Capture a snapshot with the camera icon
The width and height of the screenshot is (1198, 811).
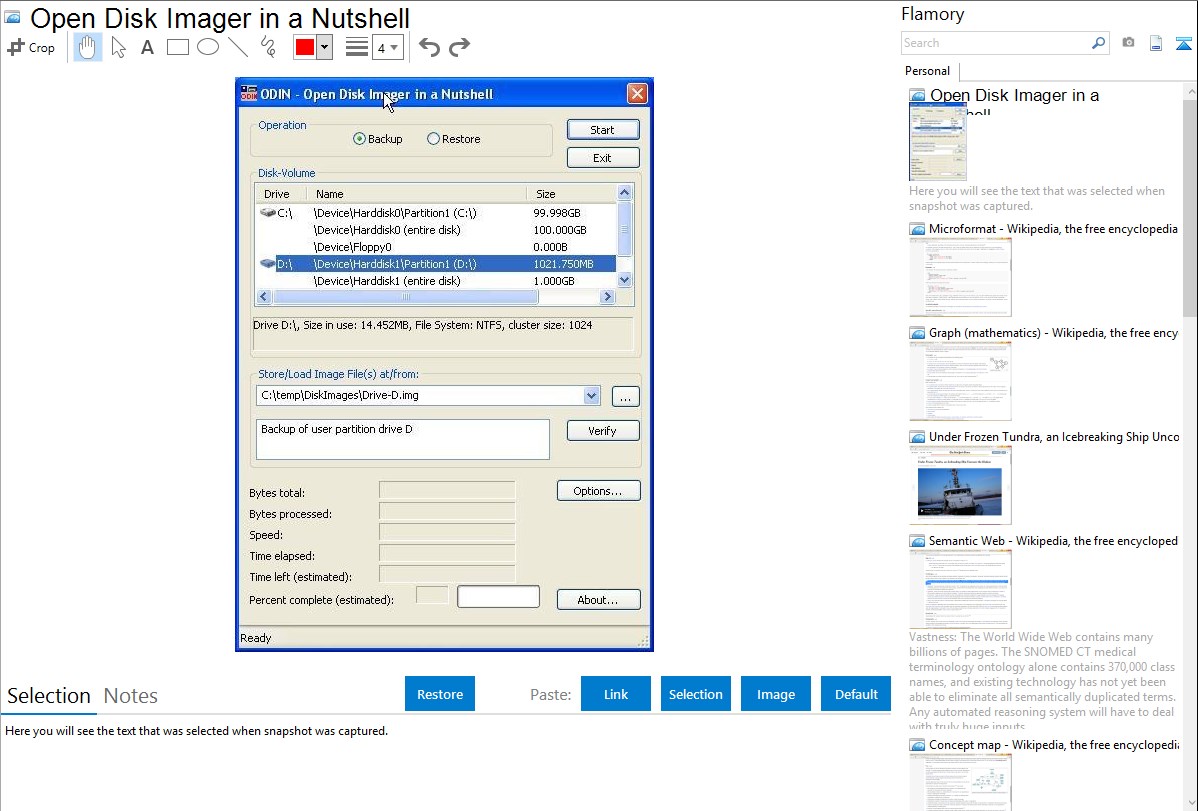1128,43
